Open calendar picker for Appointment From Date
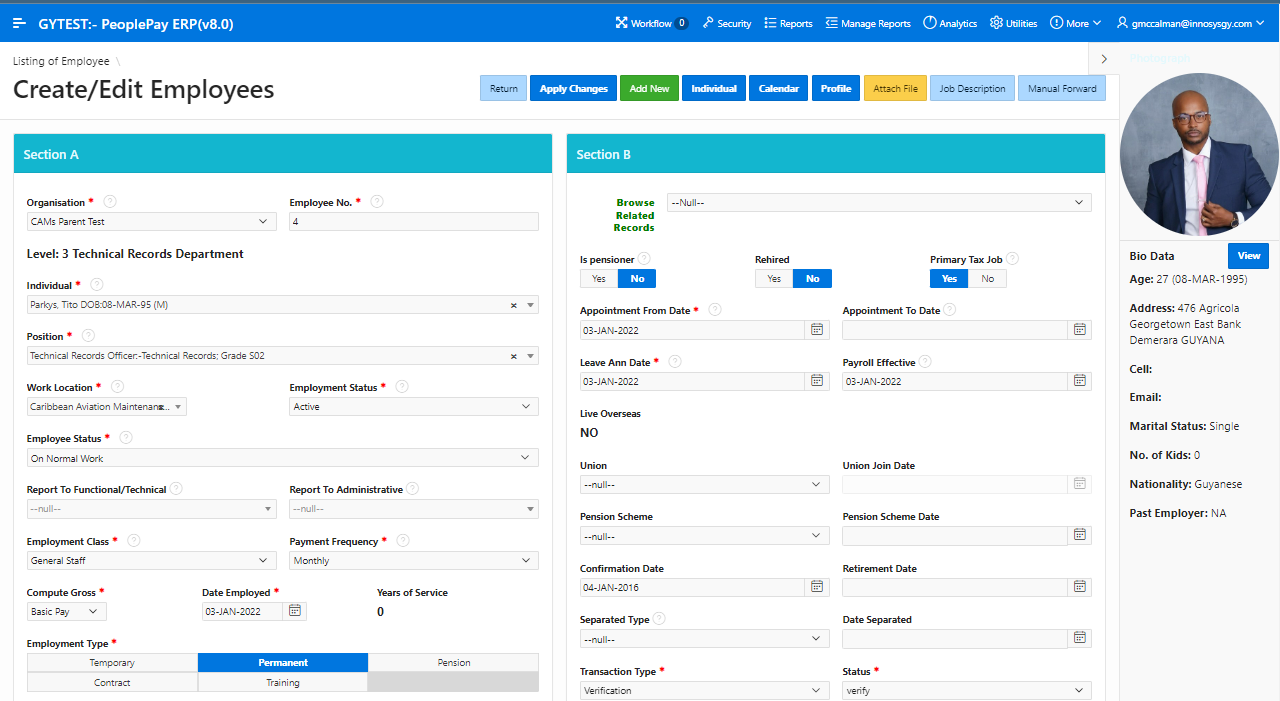The image size is (1280, 701). pos(817,329)
